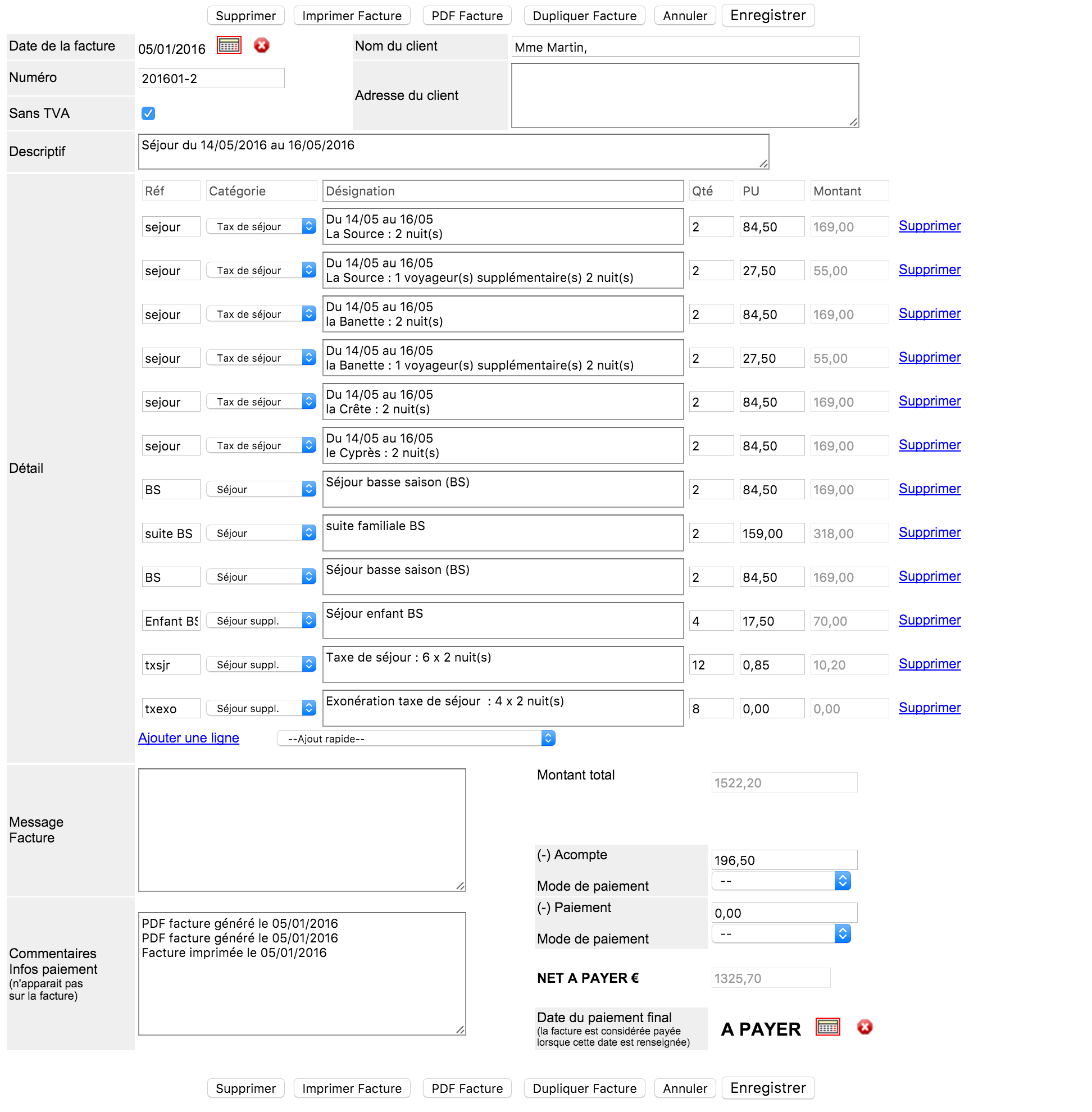This screenshot has height=1112, width=1092.
Task: Focus the Paiement amount field 0,00
Action: tap(784, 913)
